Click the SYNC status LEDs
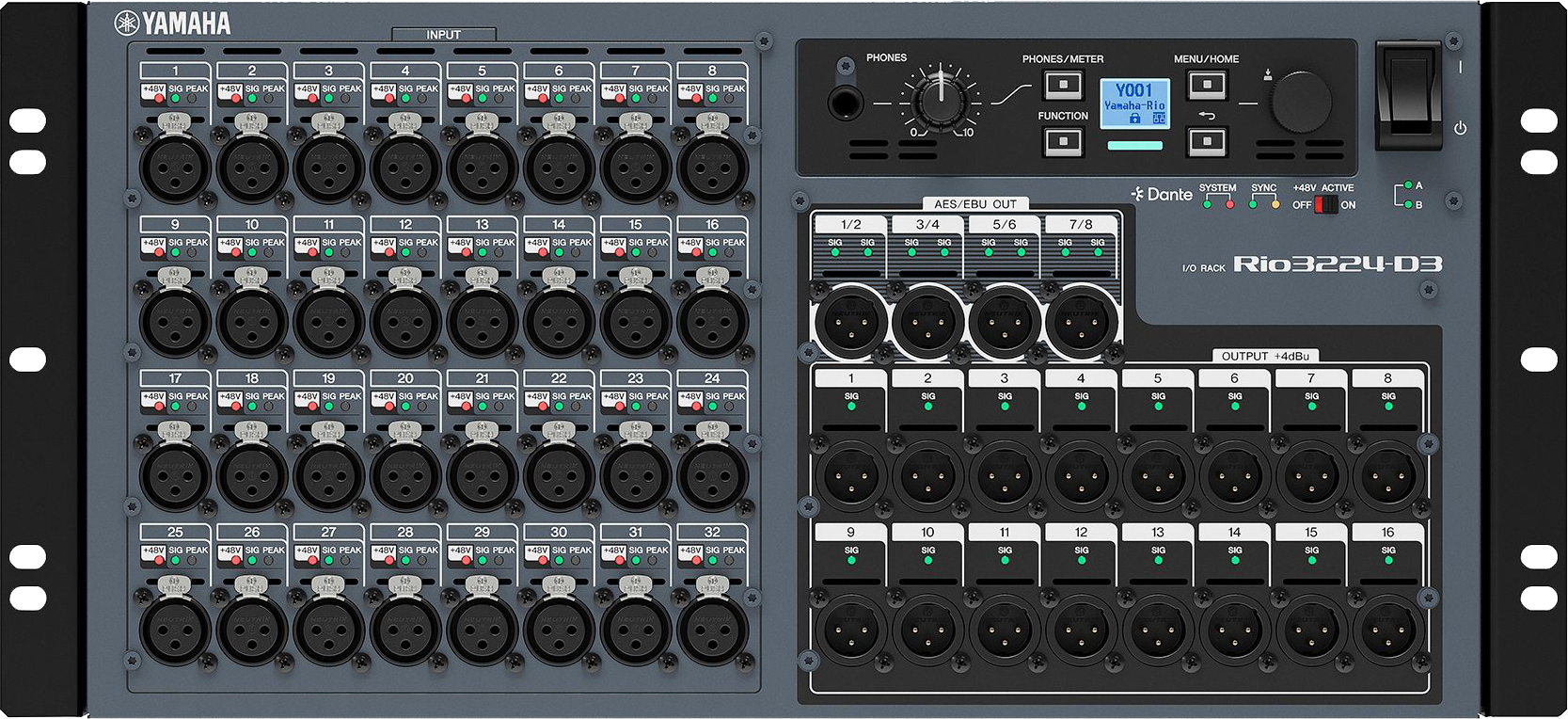This screenshot has height=719, width=1568. pos(1263,203)
